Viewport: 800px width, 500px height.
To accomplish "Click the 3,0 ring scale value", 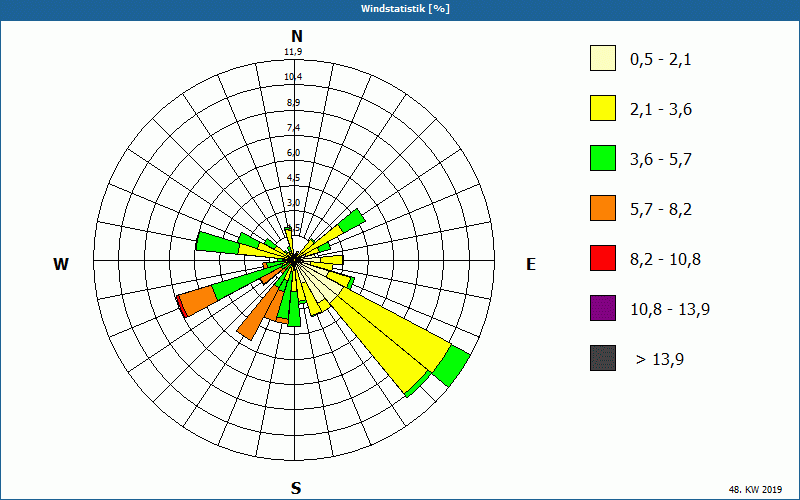I will 293,203.
